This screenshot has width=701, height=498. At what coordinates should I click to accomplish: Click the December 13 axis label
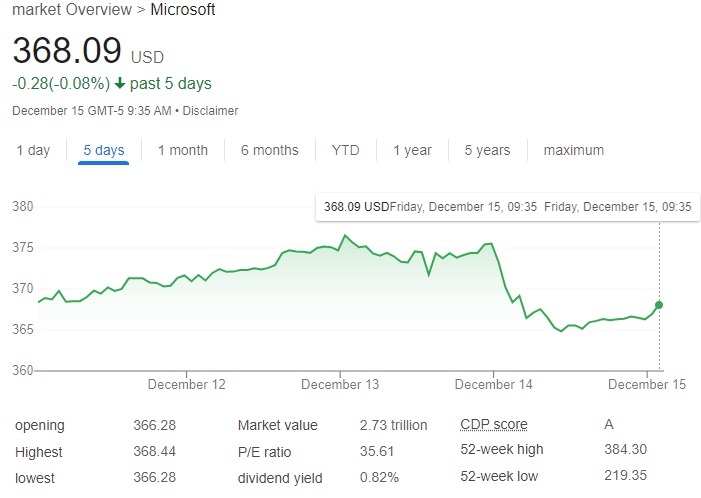[x=340, y=384]
